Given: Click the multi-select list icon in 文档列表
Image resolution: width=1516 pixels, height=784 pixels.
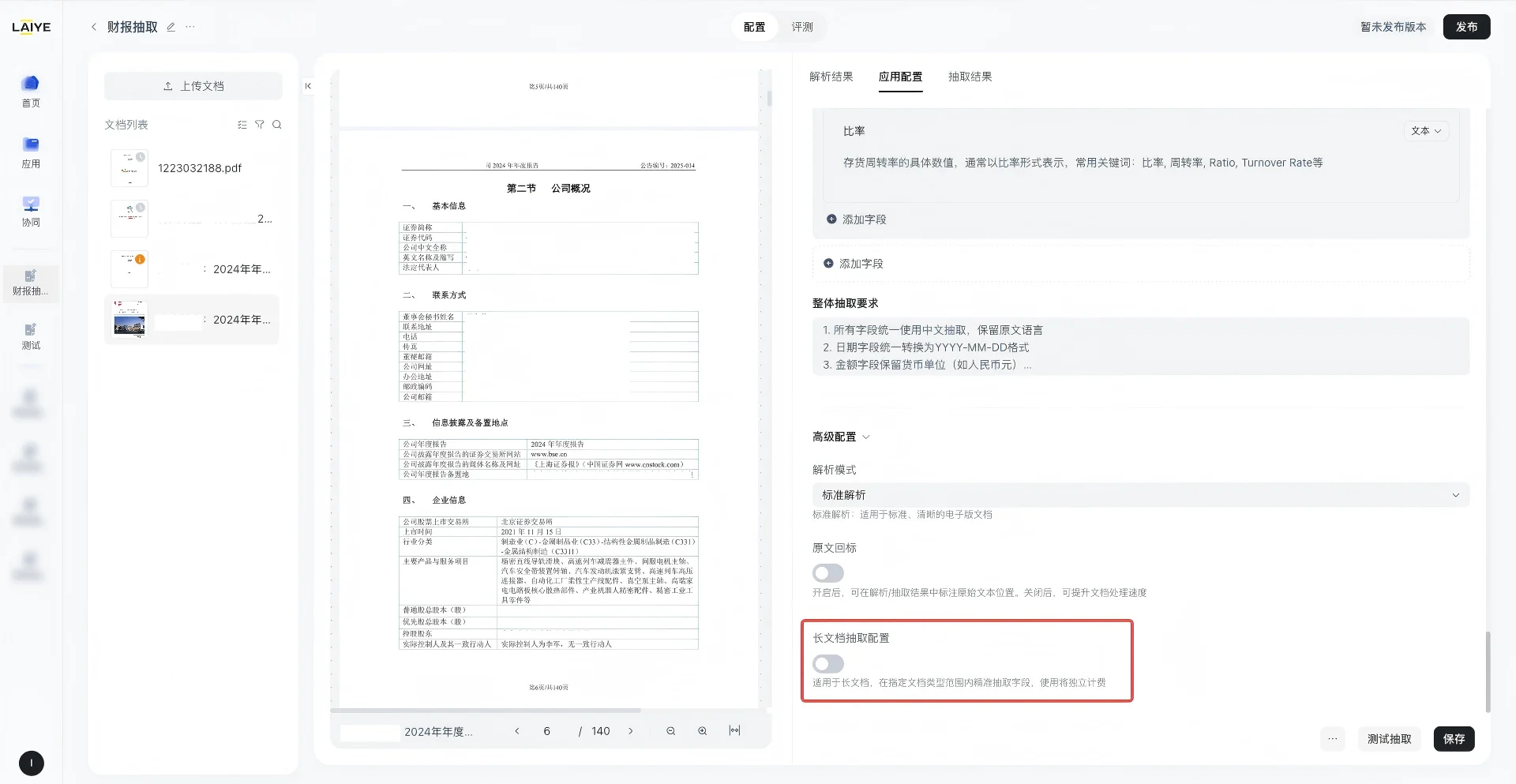Looking at the screenshot, I should (242, 125).
